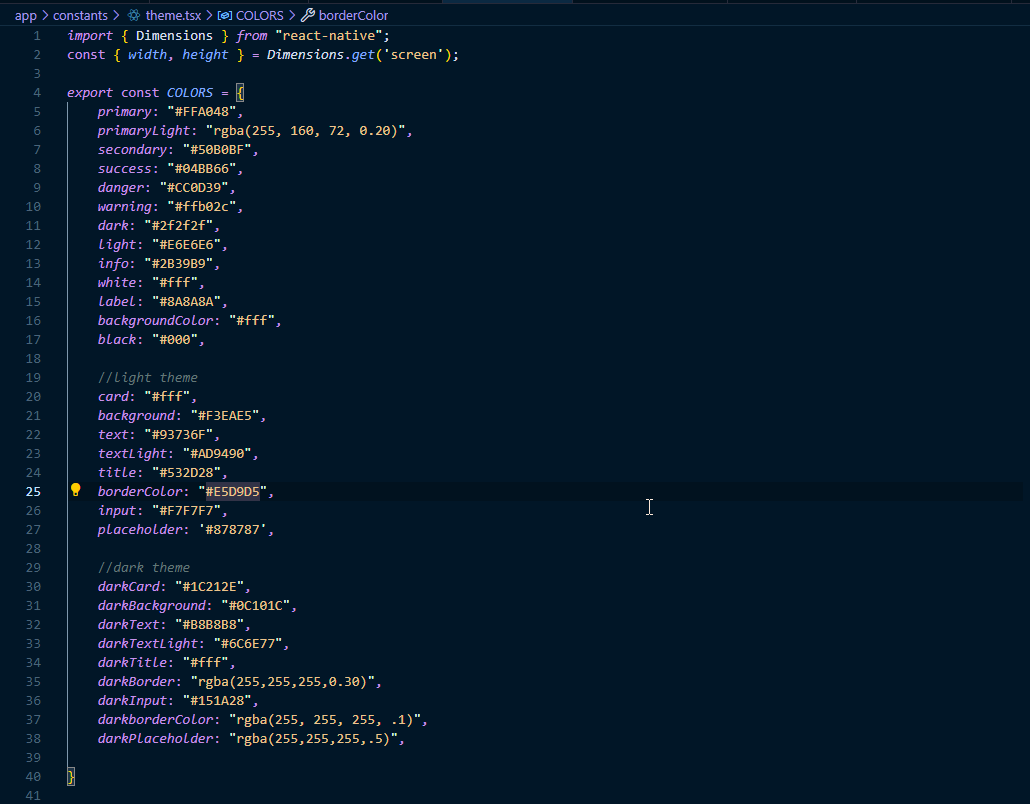Click the //dark theme comment
The image size is (1030, 804).
tap(143, 567)
